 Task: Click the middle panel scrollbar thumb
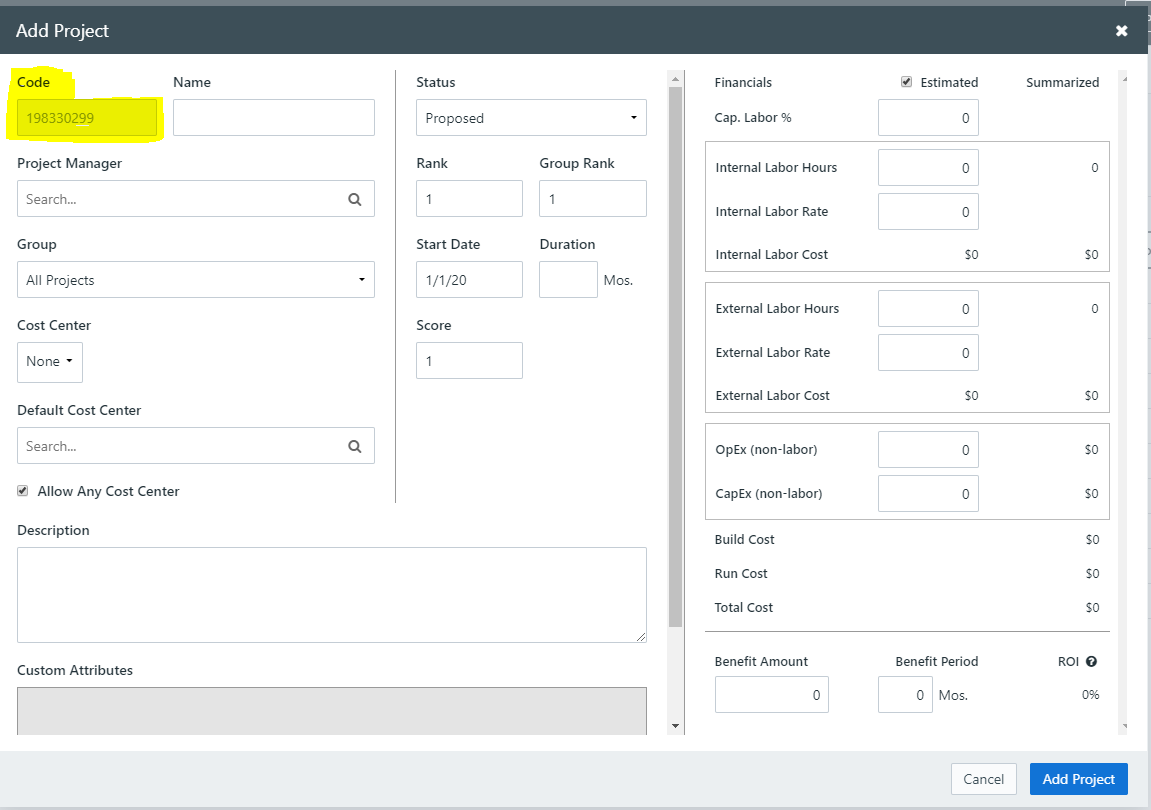click(675, 357)
